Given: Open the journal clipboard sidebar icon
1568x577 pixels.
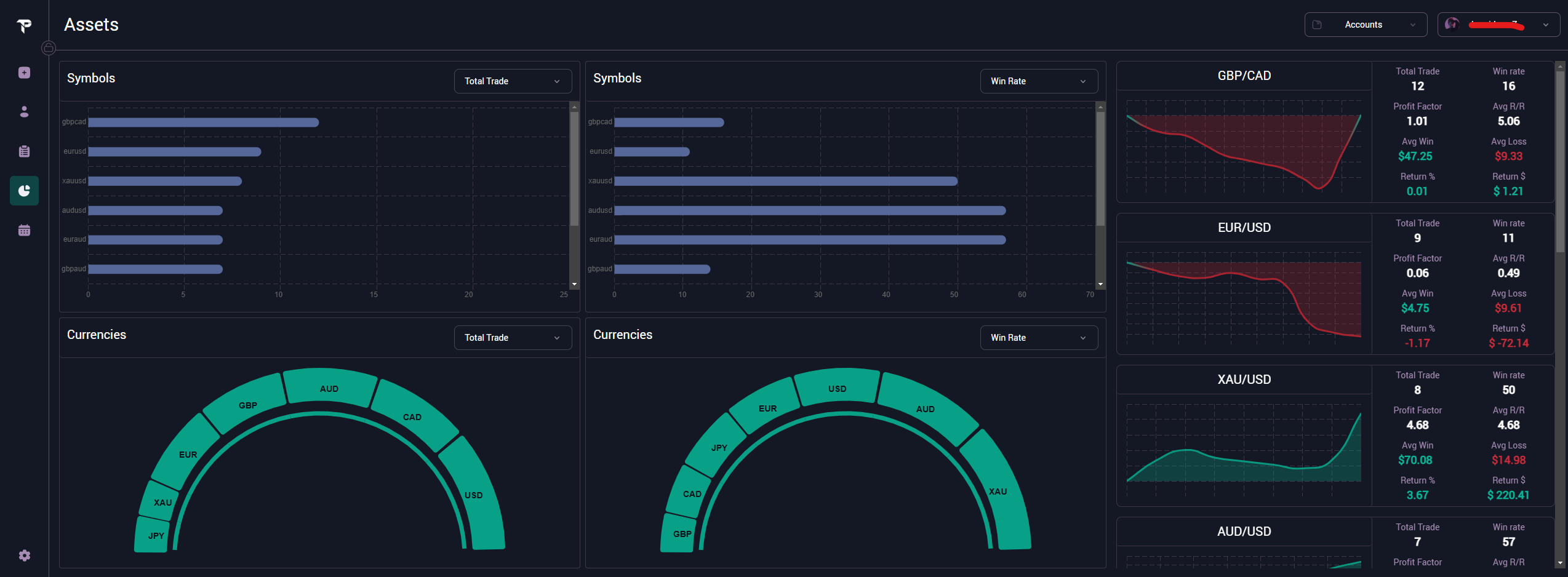Looking at the screenshot, I should click(x=24, y=151).
